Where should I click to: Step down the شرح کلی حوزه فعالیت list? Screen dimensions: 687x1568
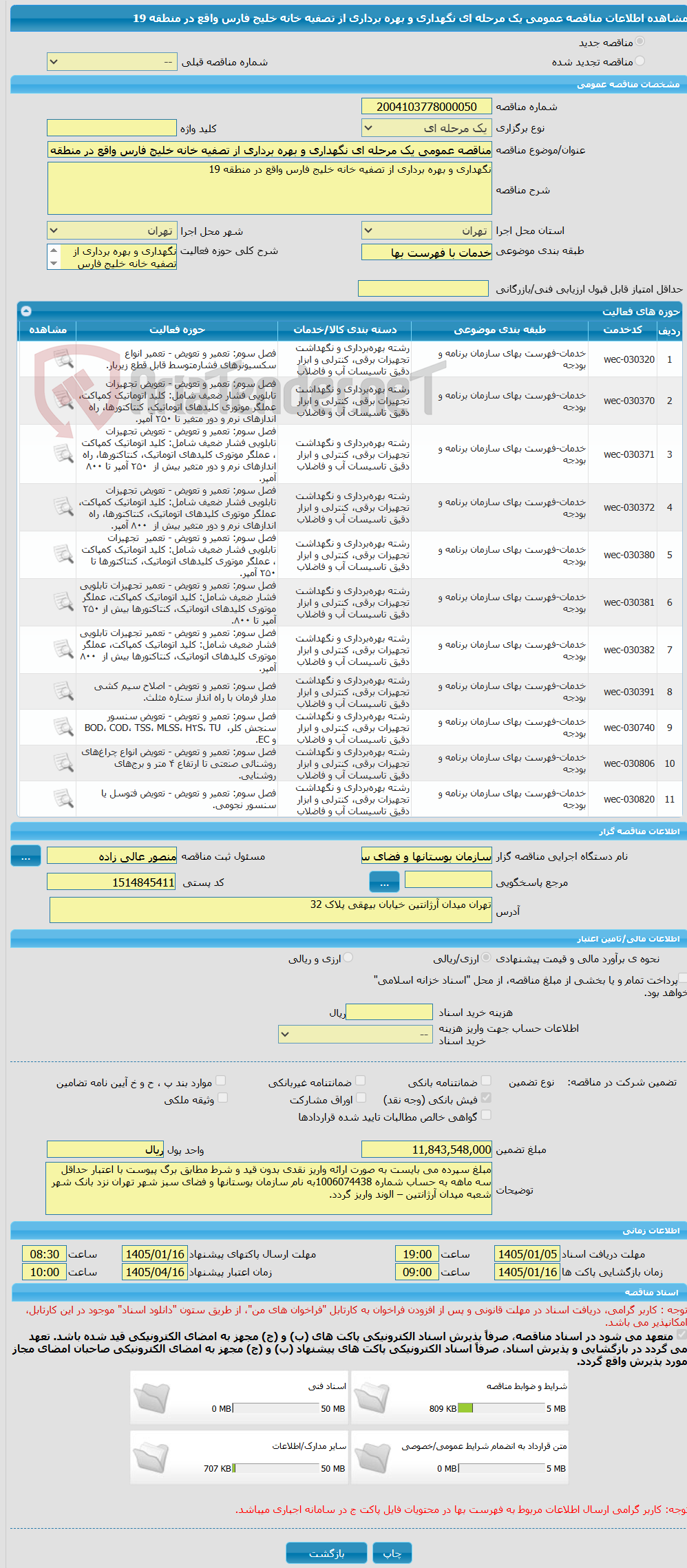click(x=54, y=264)
